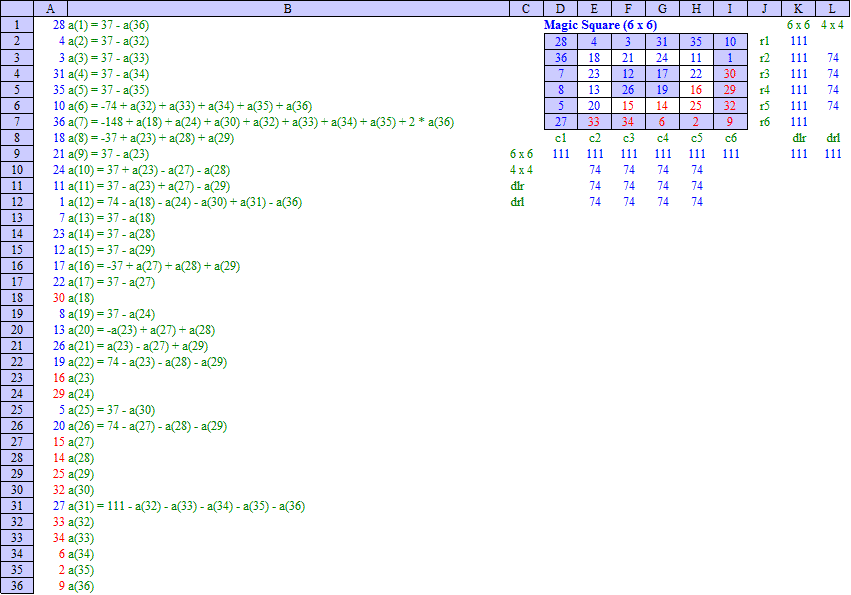Click magic square cell with 17
This screenshot has width=851, height=595.
[662, 74]
